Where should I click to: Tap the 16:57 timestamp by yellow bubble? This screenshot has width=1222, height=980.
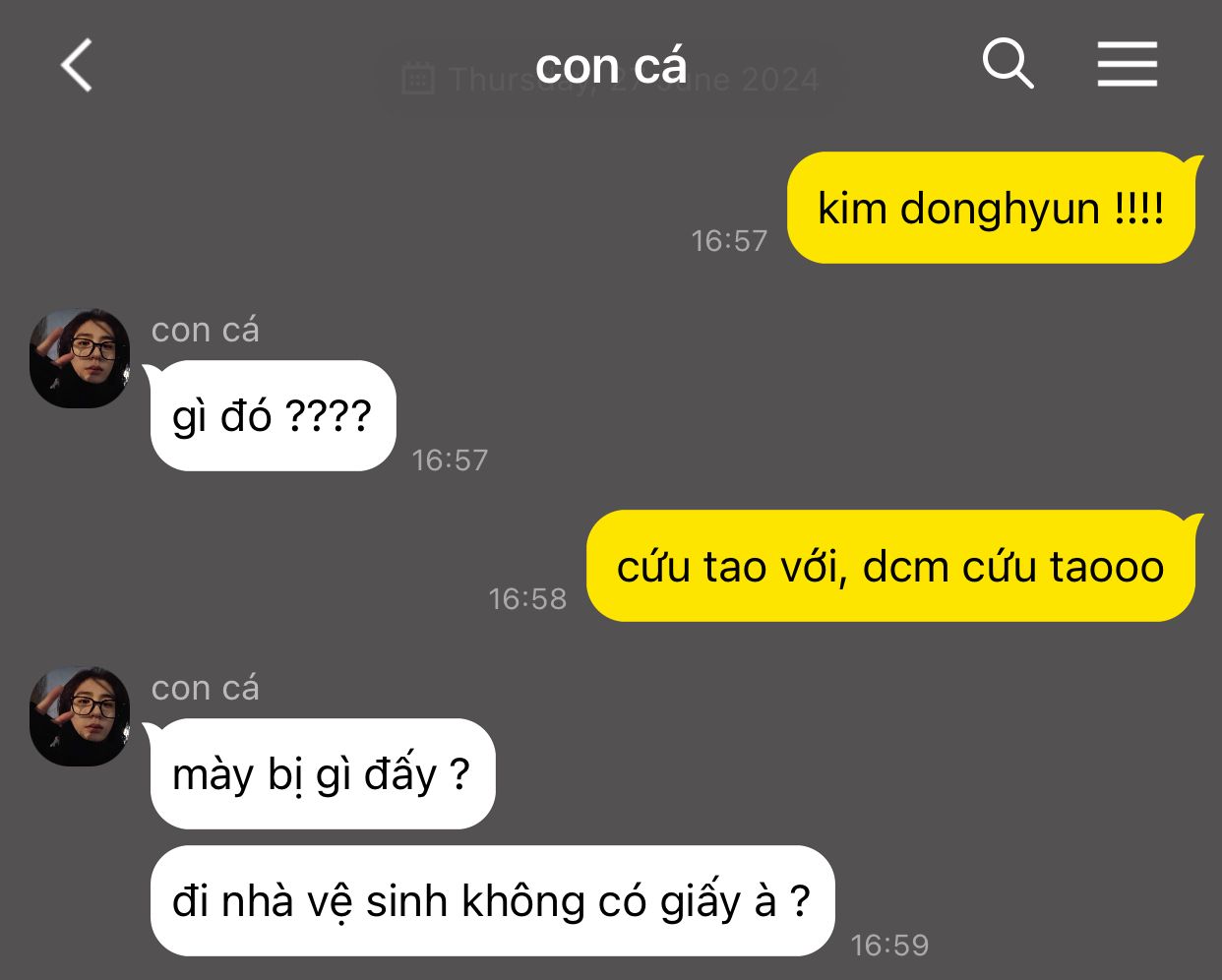pyautogui.click(x=729, y=240)
